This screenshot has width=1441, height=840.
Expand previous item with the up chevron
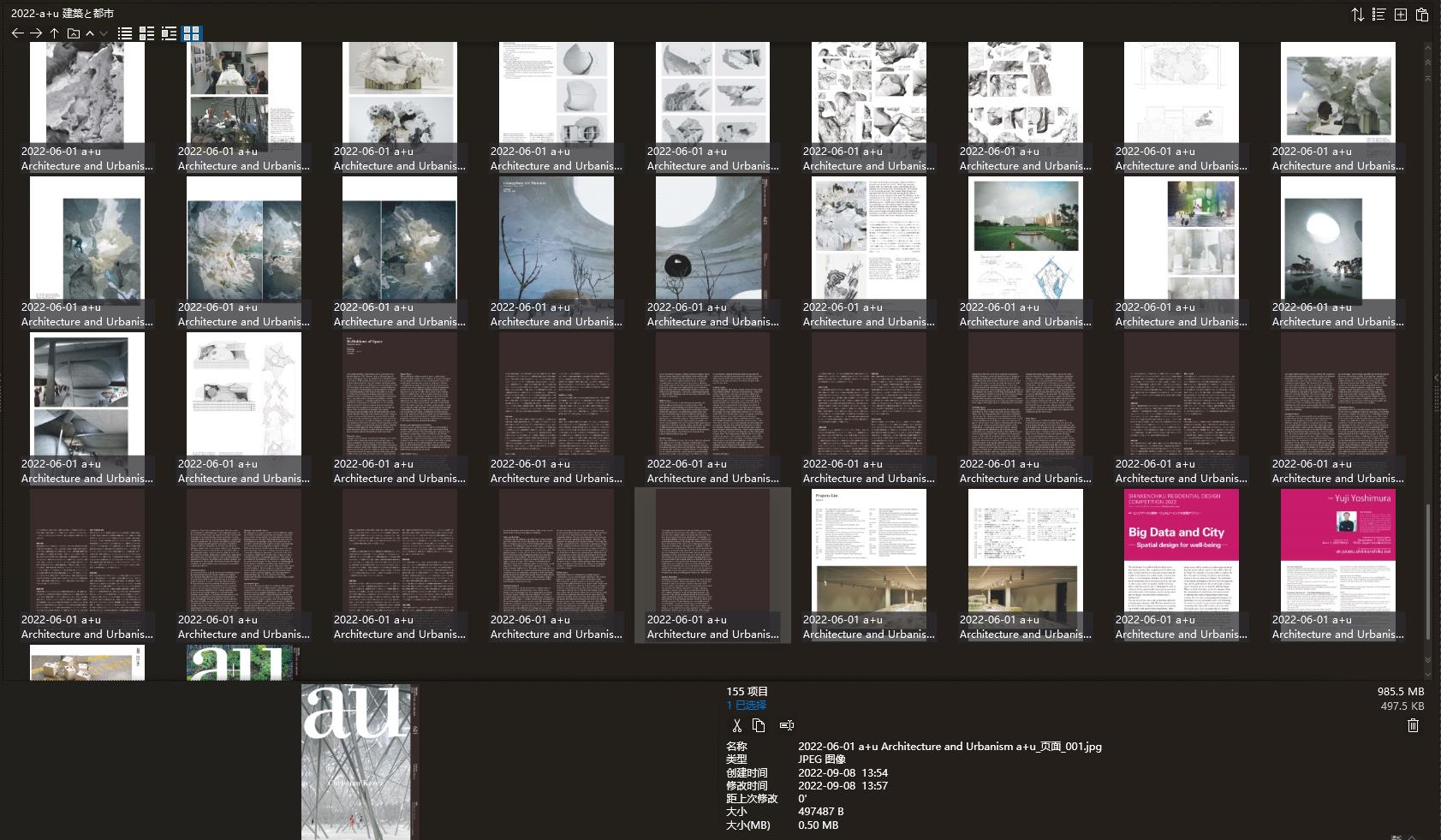[88, 33]
